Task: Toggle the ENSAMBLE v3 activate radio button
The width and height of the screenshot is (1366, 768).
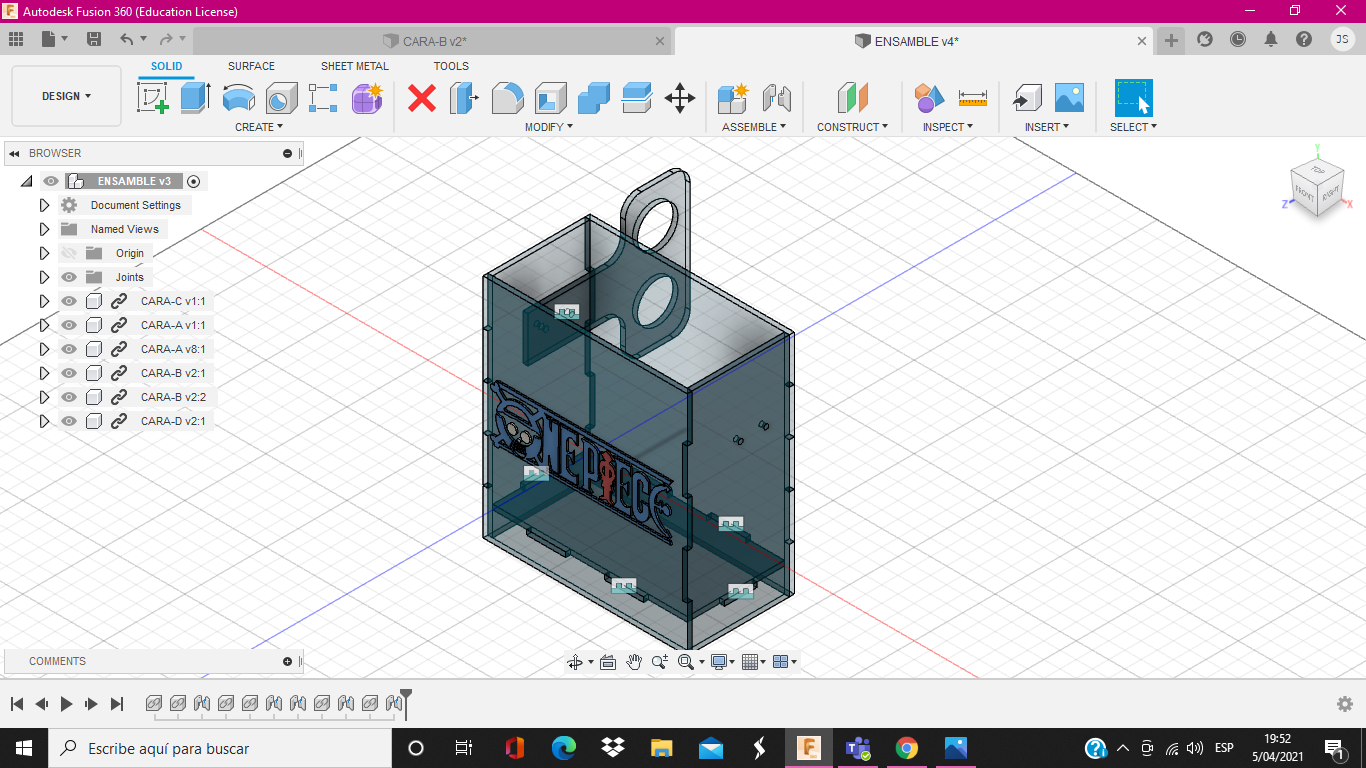Action: pos(194,181)
